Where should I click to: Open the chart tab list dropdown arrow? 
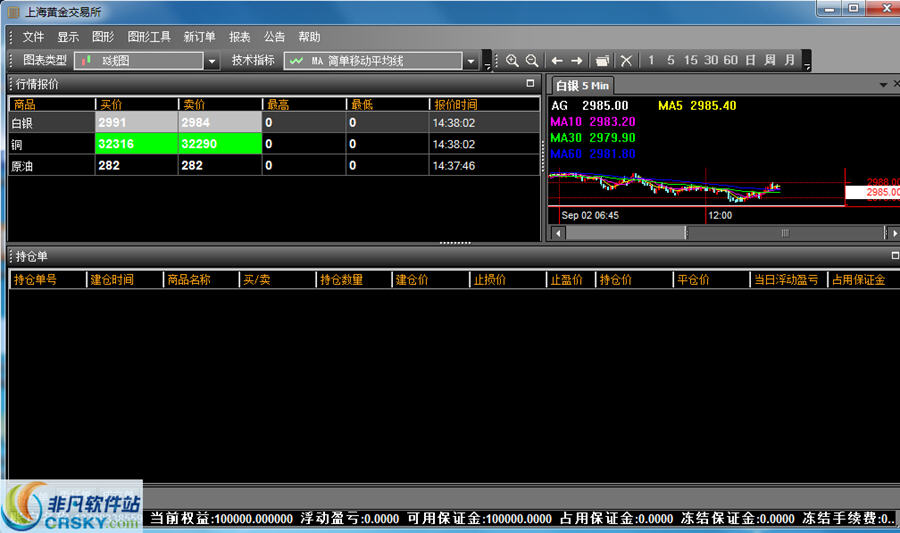tap(883, 84)
